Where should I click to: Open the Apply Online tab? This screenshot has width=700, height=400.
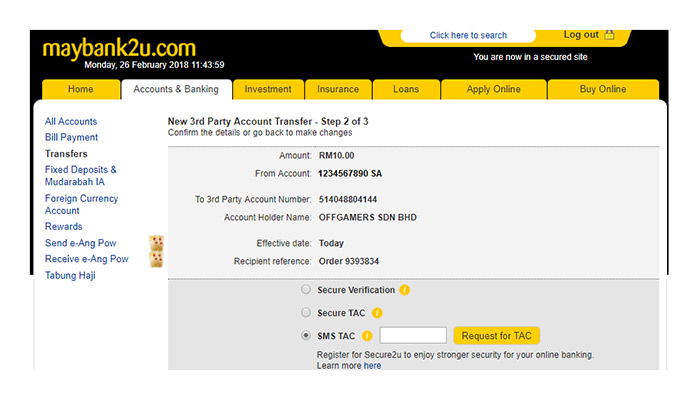click(x=494, y=89)
